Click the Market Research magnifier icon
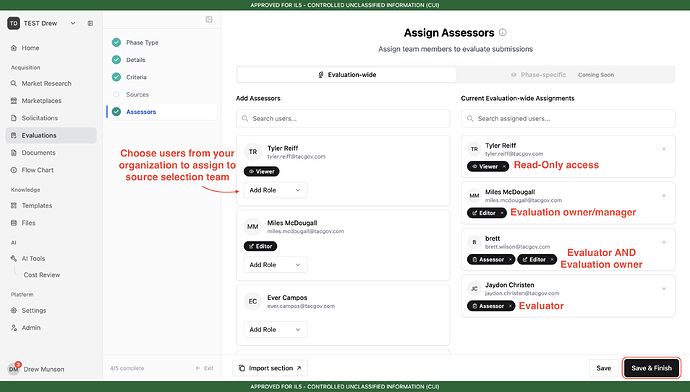Screen dimensions: 690x392 click(14, 84)
